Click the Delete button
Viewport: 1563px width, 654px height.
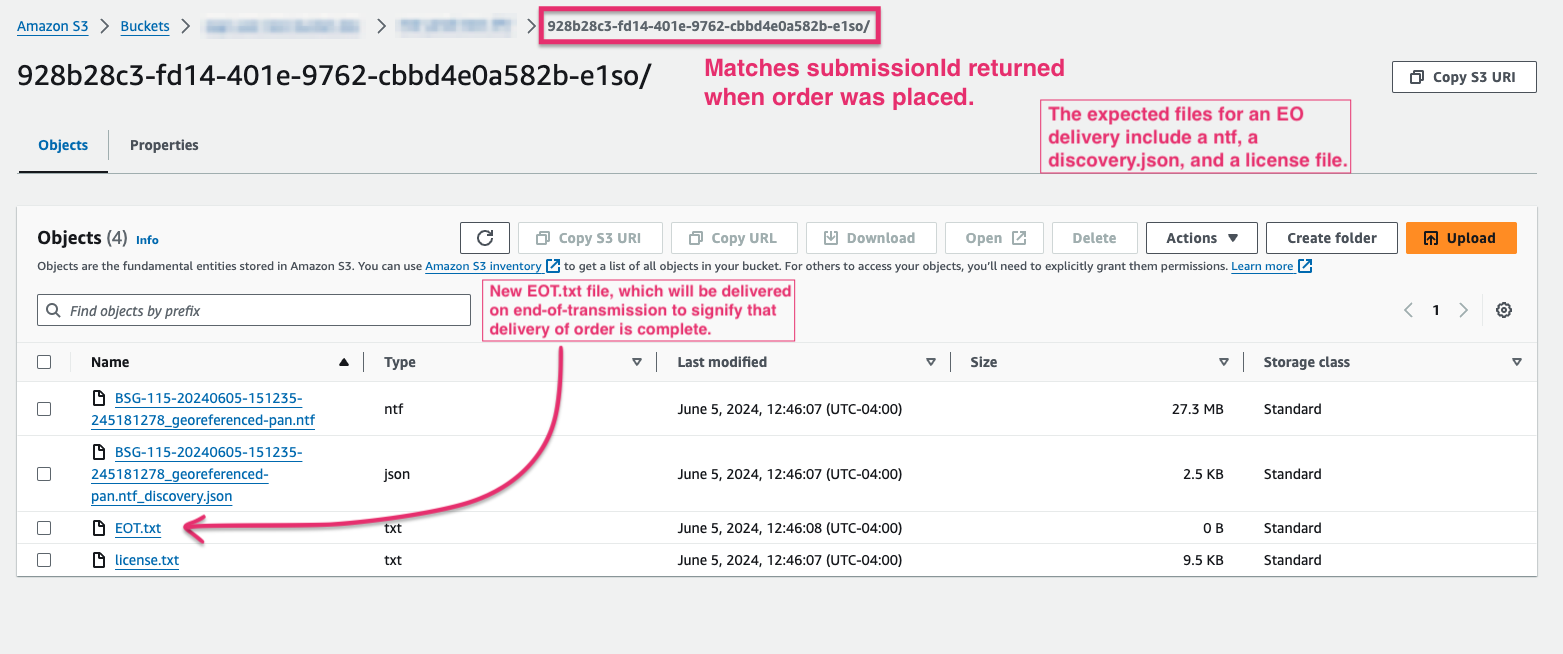(1094, 238)
